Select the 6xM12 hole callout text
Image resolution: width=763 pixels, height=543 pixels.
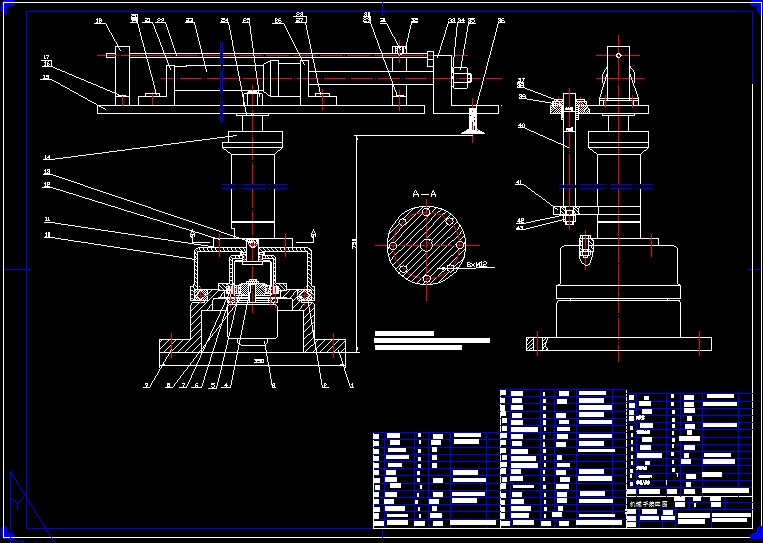[476, 266]
